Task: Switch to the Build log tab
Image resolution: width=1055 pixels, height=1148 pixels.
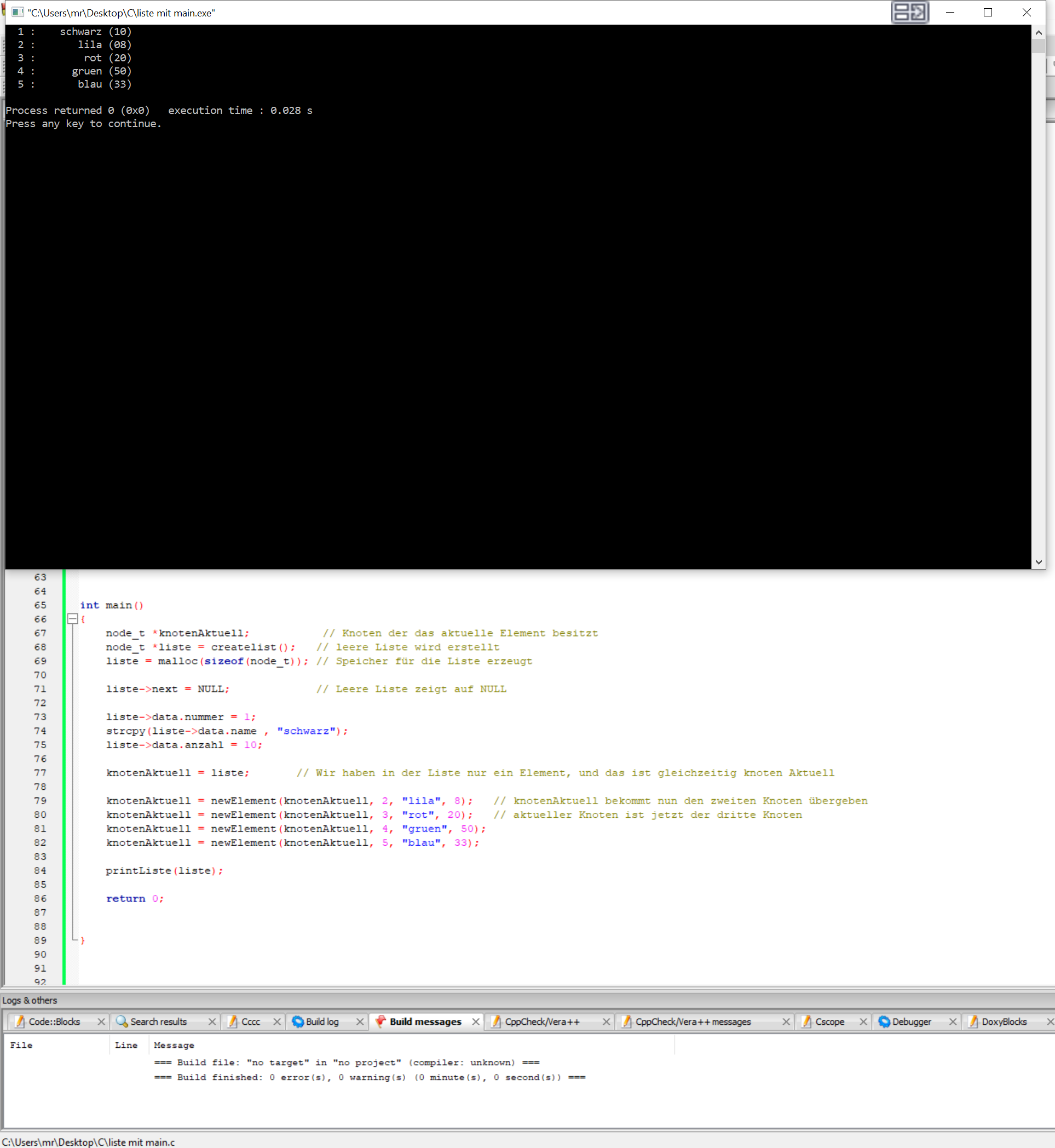Action: tap(322, 1022)
